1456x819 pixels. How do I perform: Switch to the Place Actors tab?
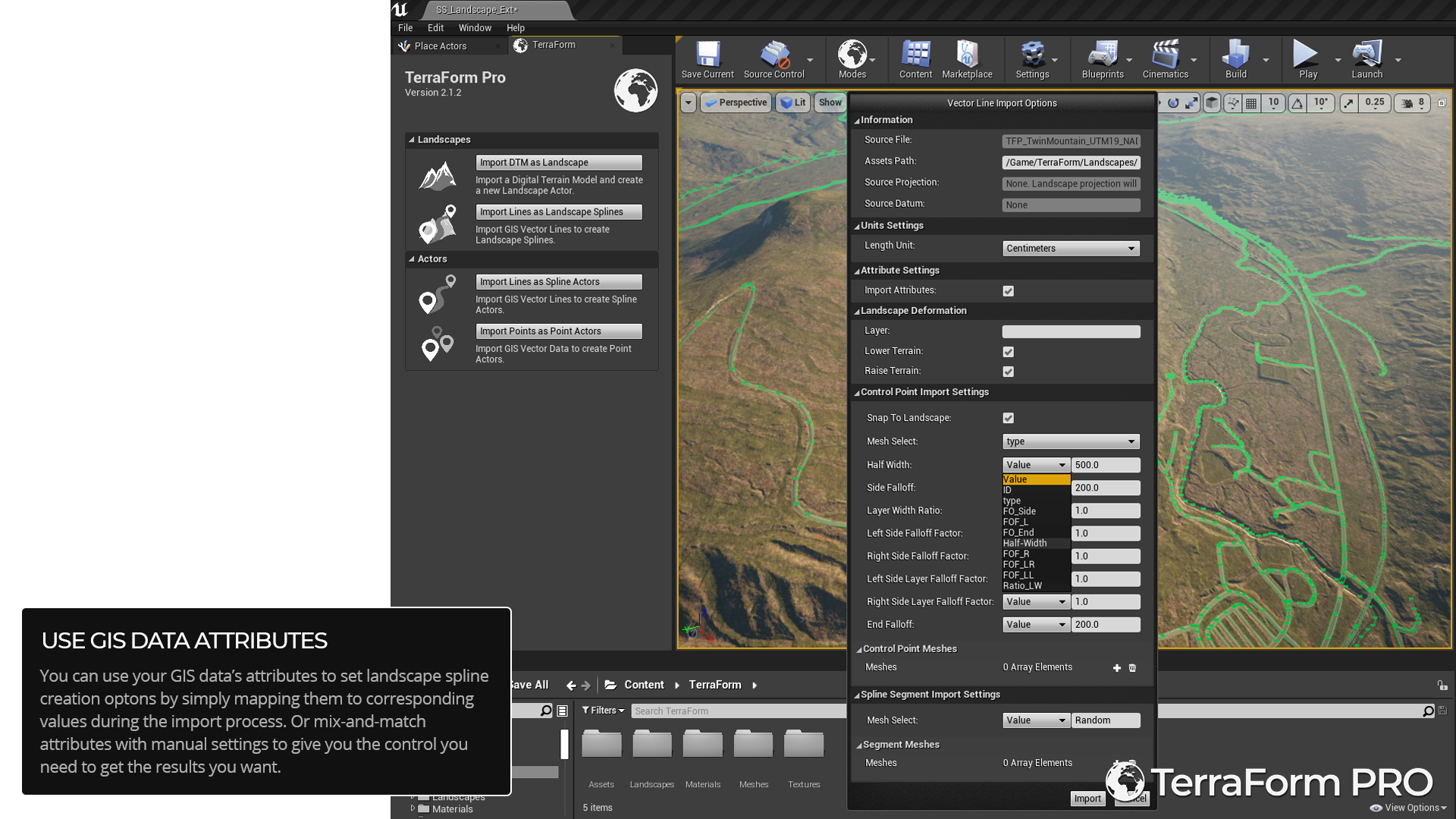(x=441, y=46)
